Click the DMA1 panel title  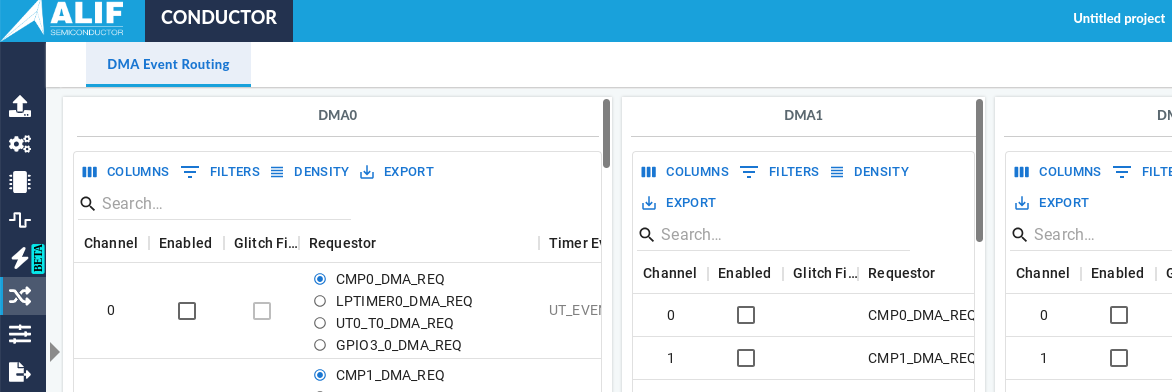pyautogui.click(x=804, y=115)
